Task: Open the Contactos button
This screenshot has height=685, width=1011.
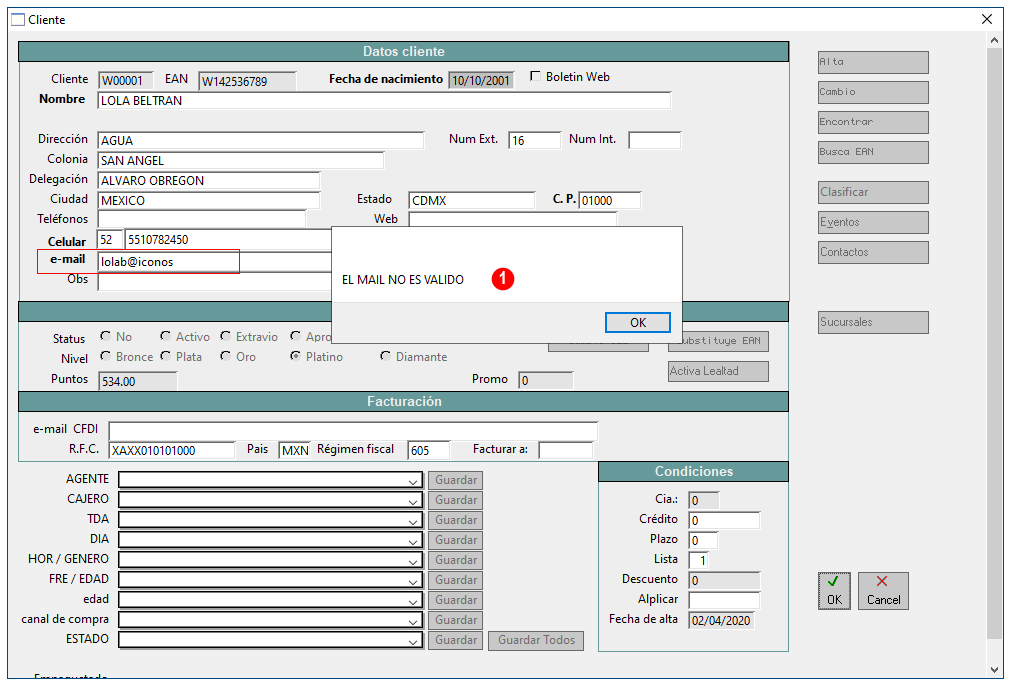Action: coord(873,252)
